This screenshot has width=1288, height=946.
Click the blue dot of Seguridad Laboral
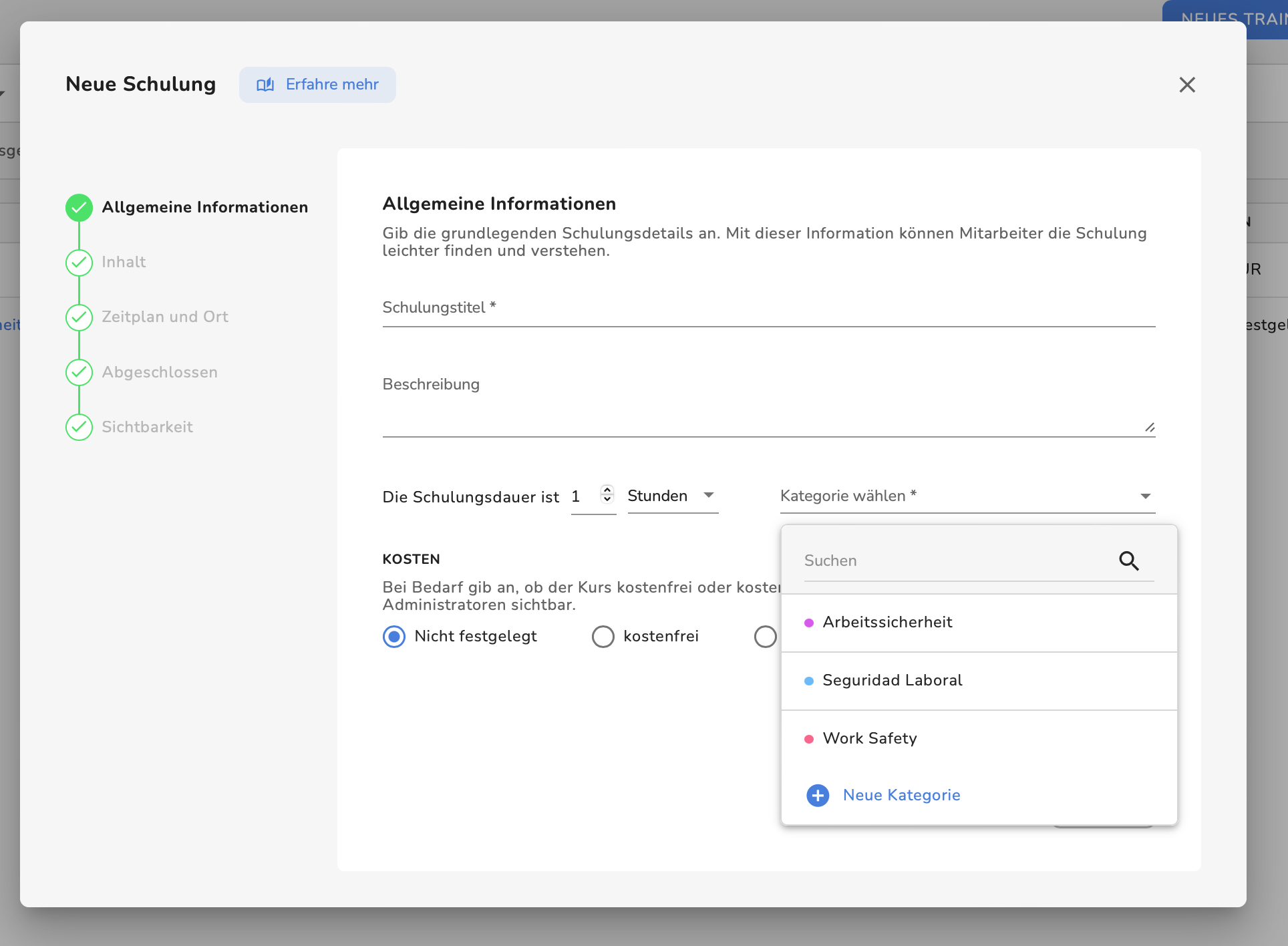[809, 681]
